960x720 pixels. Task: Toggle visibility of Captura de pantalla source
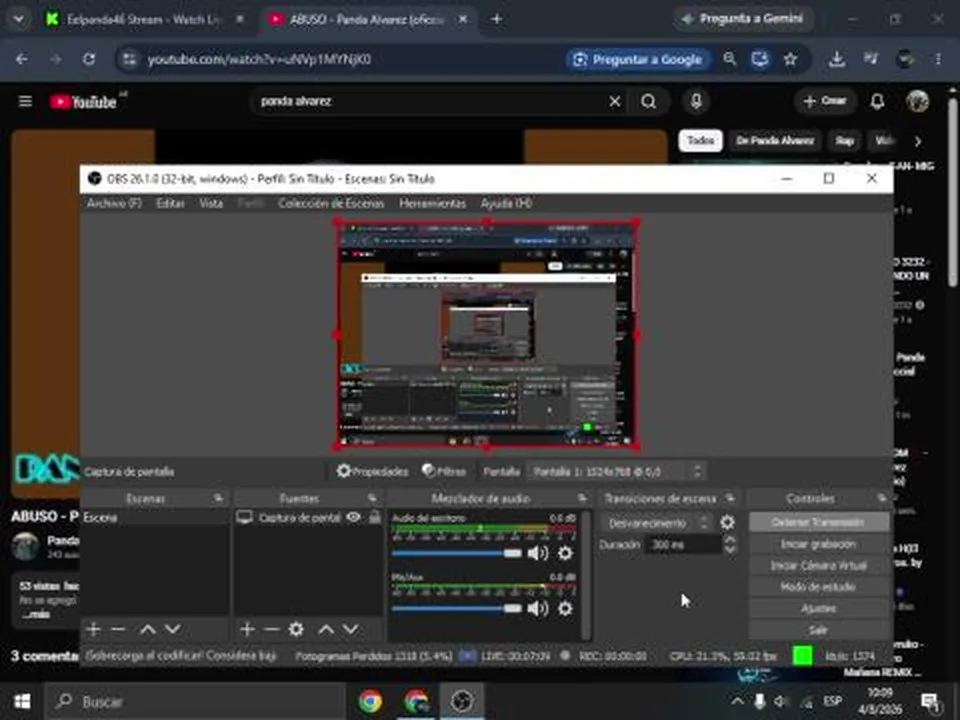[x=353, y=517]
